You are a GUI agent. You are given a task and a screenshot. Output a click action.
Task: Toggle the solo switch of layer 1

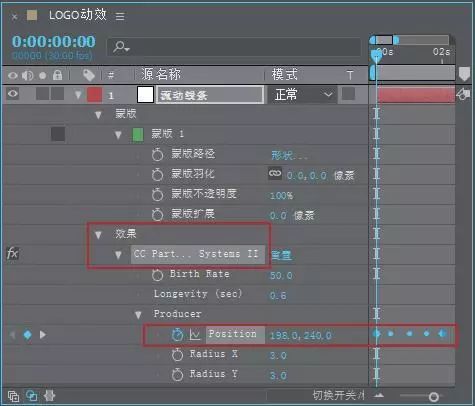pyautogui.click(x=43, y=94)
